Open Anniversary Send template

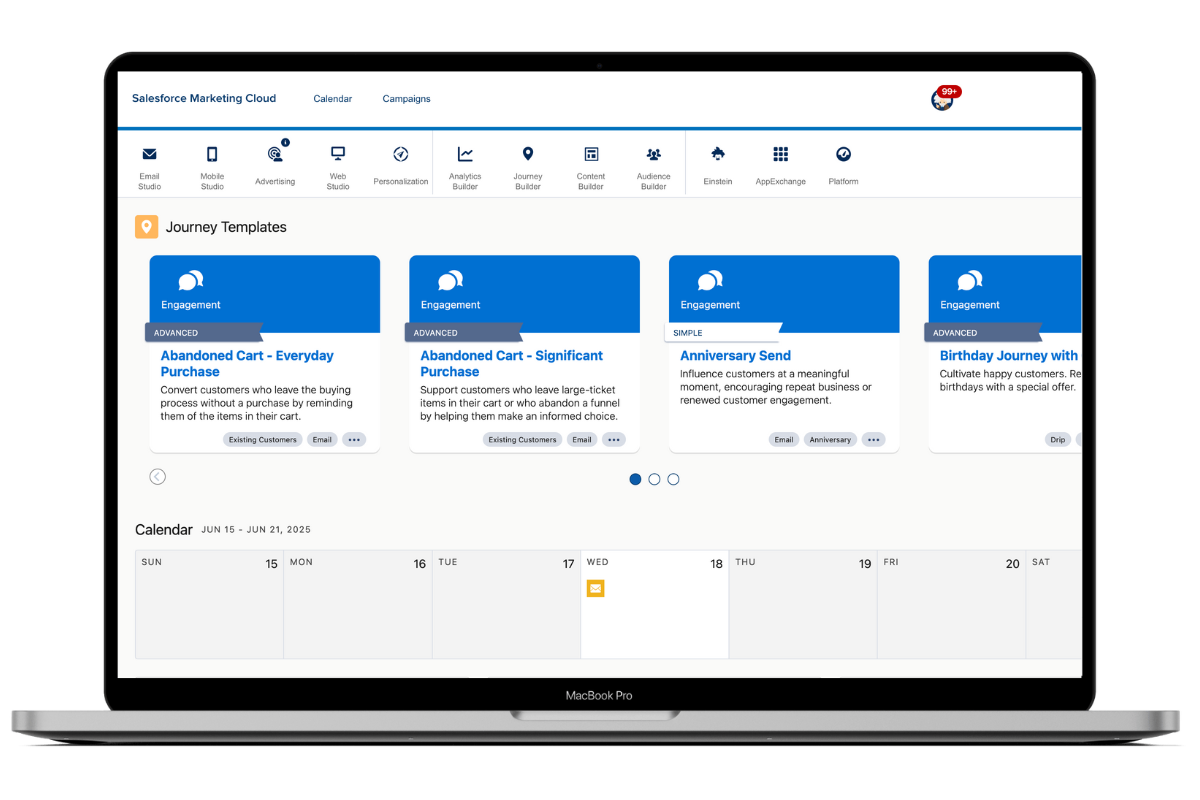click(735, 355)
